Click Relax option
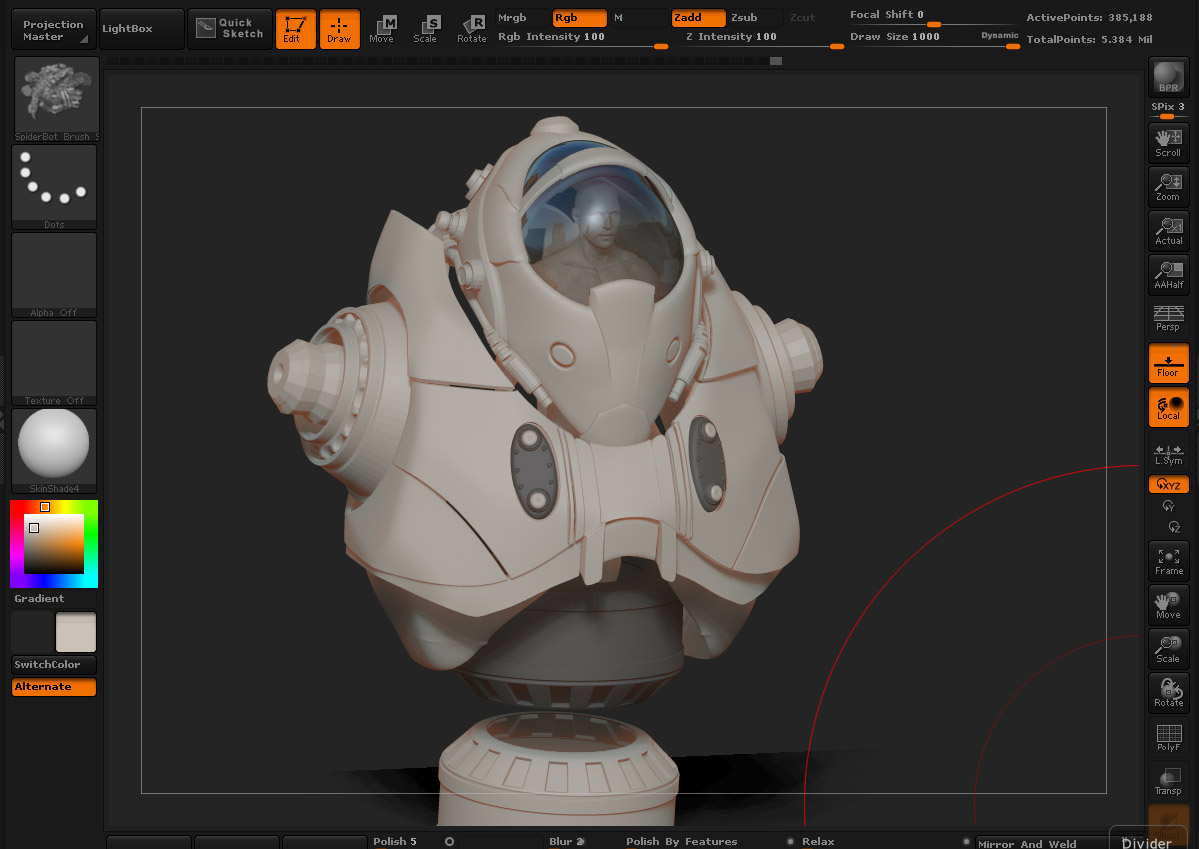 click(x=817, y=841)
